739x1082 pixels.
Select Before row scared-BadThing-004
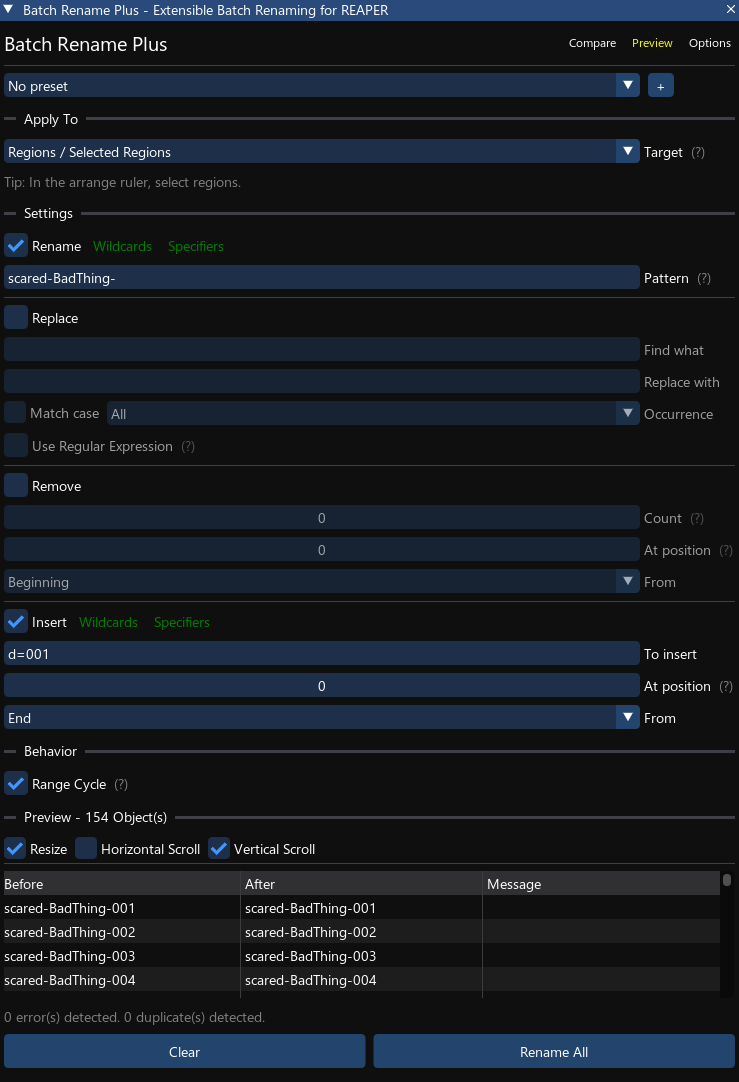point(70,981)
